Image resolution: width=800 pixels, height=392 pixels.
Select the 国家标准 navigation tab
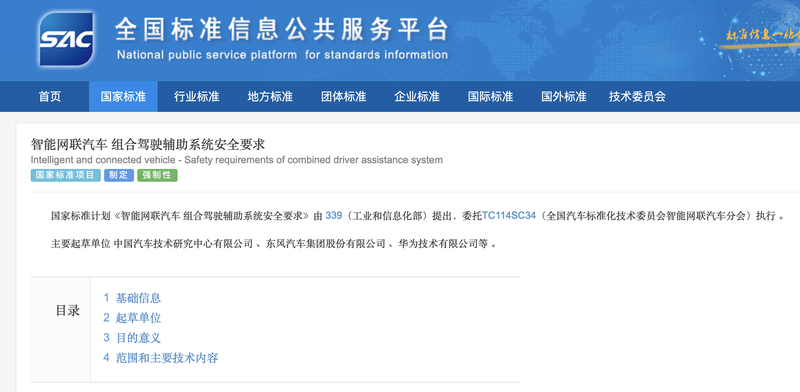(123, 96)
